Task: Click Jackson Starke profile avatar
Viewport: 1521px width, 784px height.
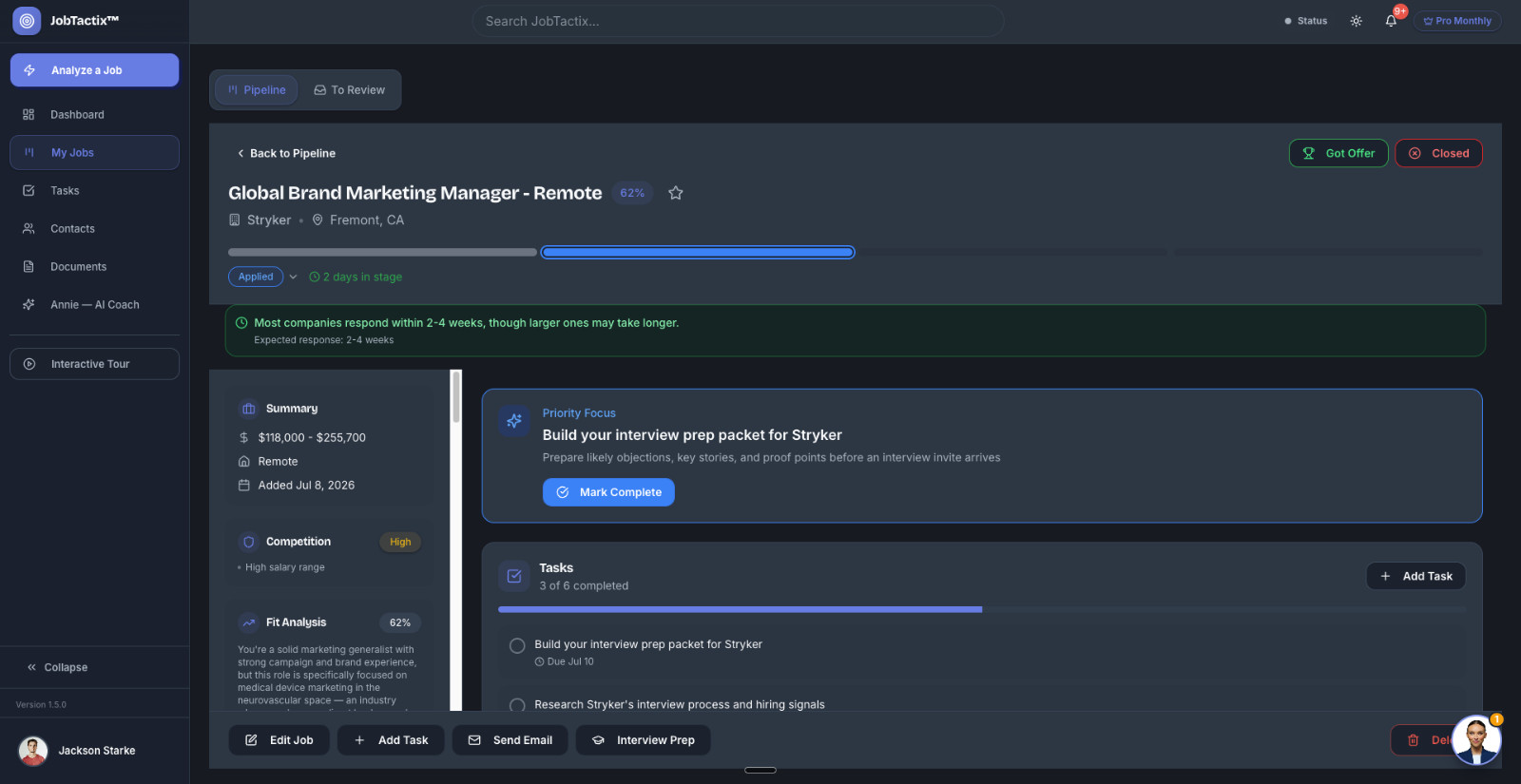Action: pos(33,751)
